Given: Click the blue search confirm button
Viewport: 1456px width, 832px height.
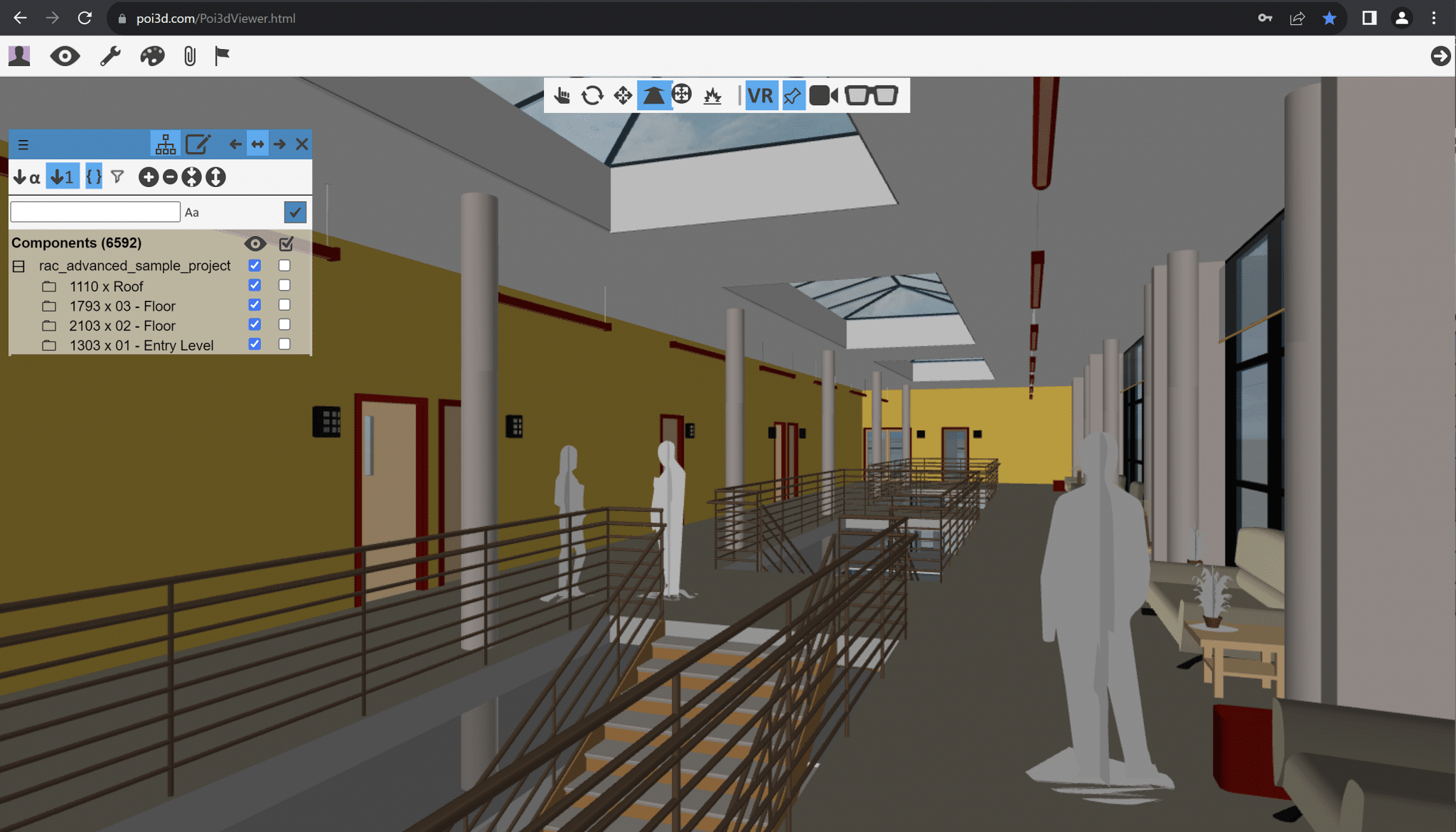Looking at the screenshot, I should click(295, 212).
